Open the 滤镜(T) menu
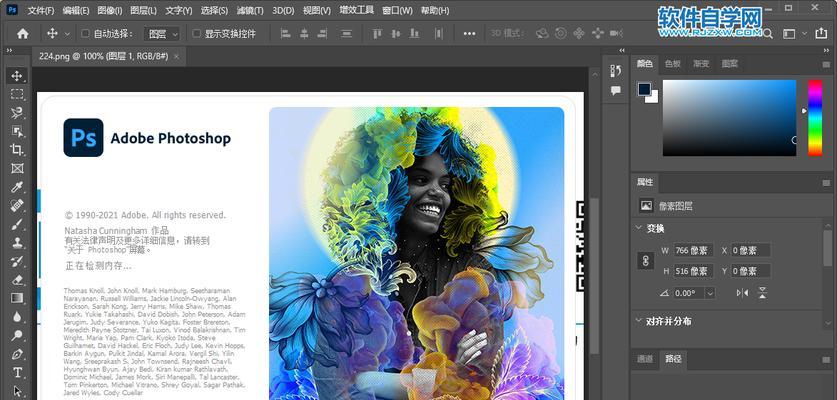The image size is (837, 400). 250,10
